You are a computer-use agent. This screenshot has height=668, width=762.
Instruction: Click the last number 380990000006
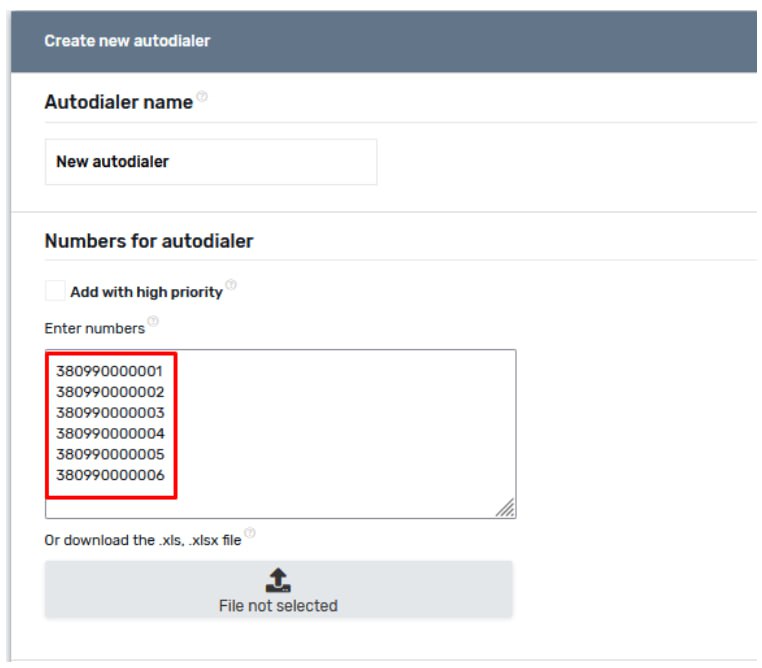(110, 476)
